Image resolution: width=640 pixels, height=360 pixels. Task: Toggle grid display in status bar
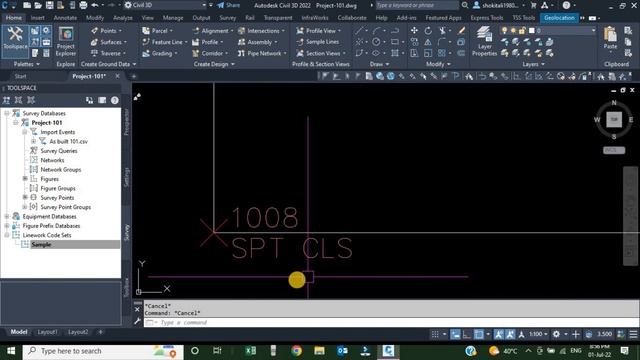point(435,334)
